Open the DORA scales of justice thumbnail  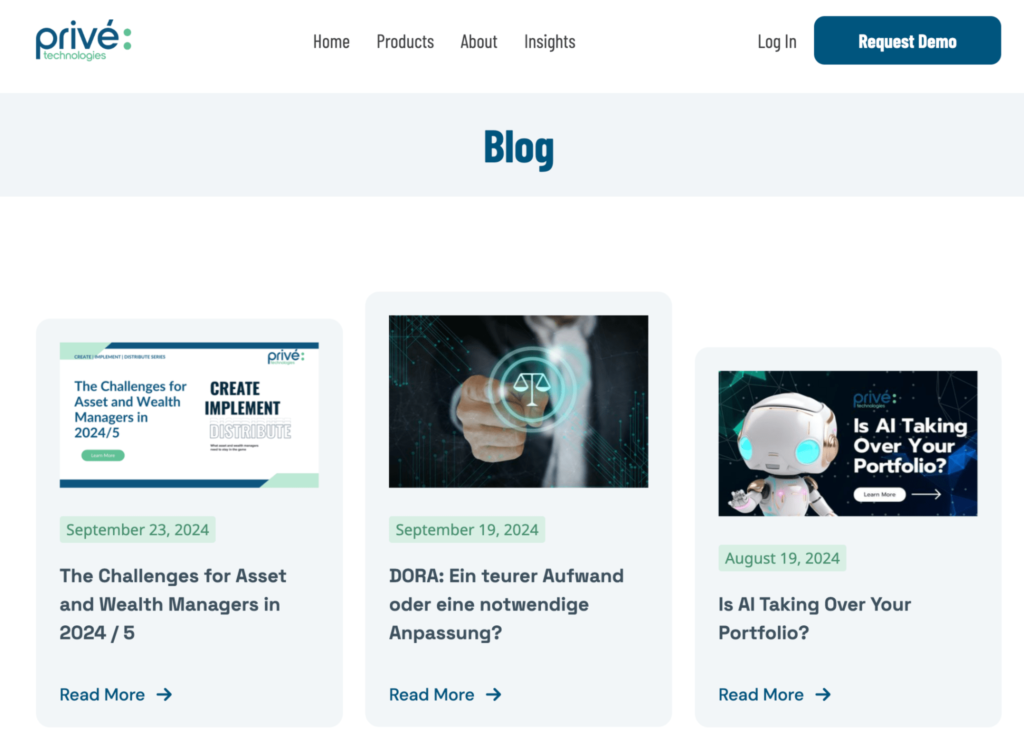[519, 401]
